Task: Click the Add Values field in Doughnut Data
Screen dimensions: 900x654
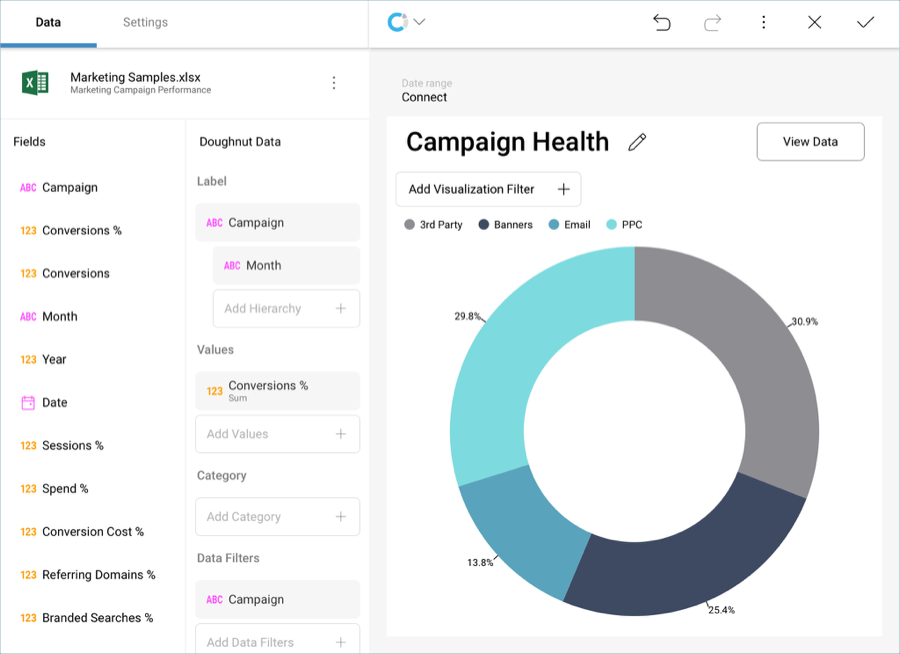Action: pos(277,434)
